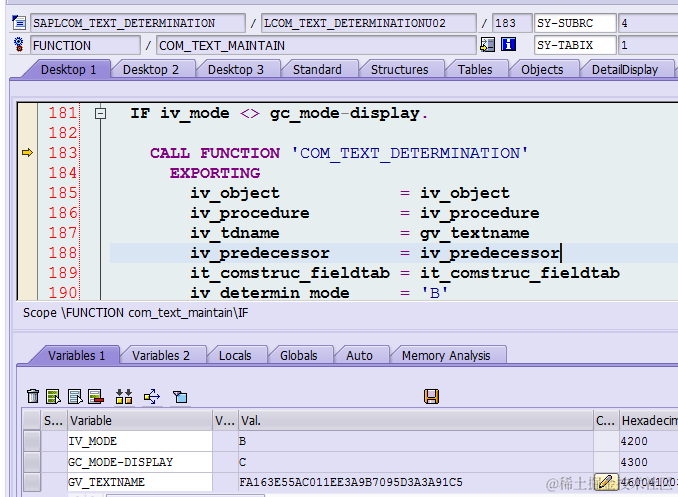Click the SAPLCOM_TEXT_DETERMINATION program field

point(138,23)
